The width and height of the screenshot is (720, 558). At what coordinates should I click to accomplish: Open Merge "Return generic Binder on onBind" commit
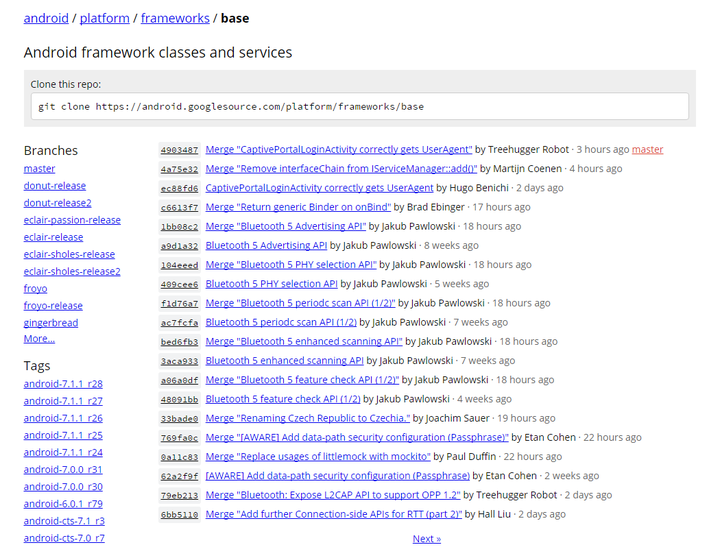[x=298, y=207]
